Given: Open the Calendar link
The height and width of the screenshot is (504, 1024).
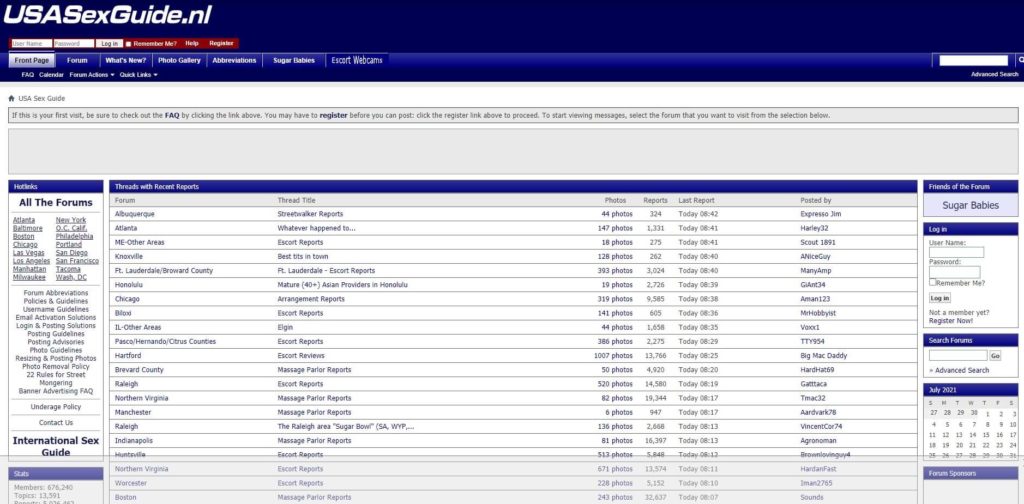Looking at the screenshot, I should [x=51, y=75].
